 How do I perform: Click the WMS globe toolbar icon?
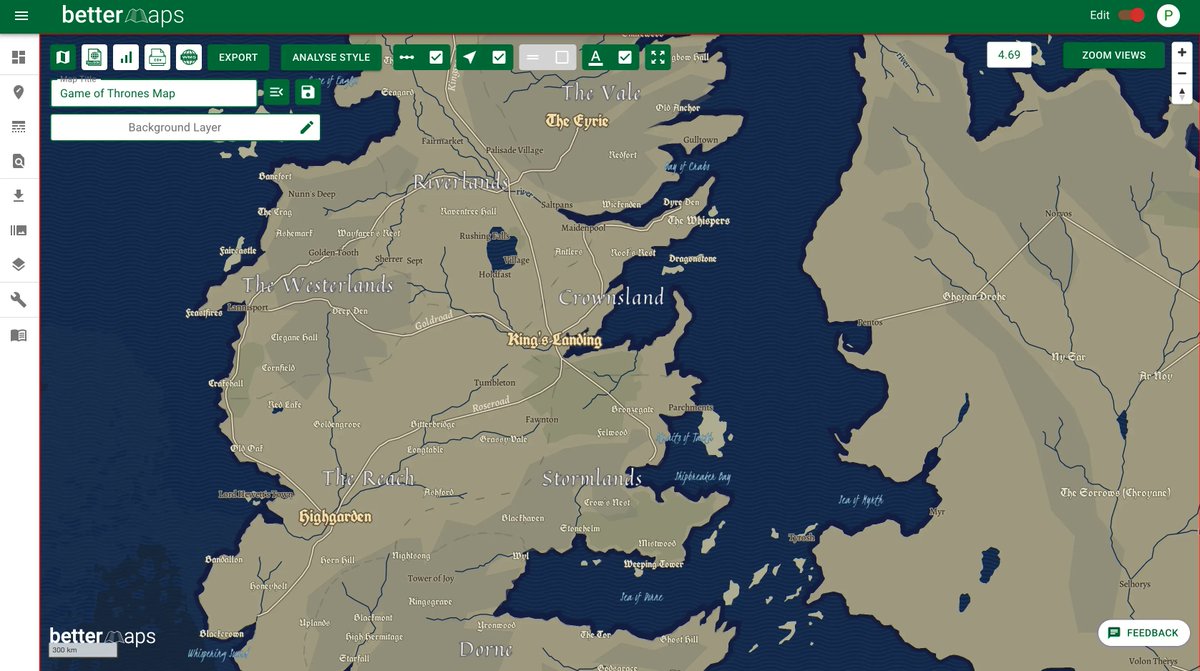click(189, 57)
